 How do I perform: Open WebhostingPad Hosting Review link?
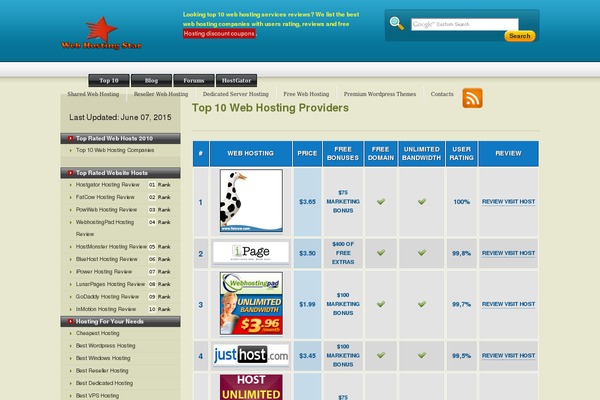pos(105,228)
